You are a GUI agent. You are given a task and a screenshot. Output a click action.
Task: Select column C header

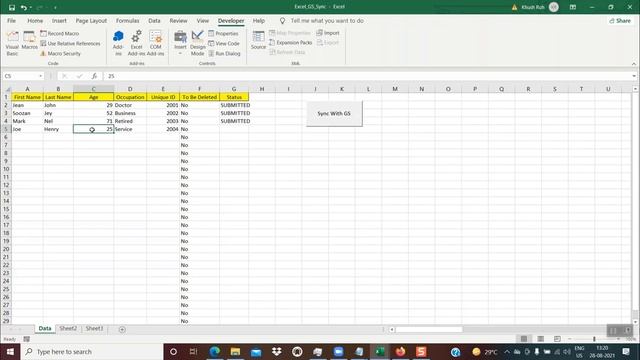coord(93,89)
